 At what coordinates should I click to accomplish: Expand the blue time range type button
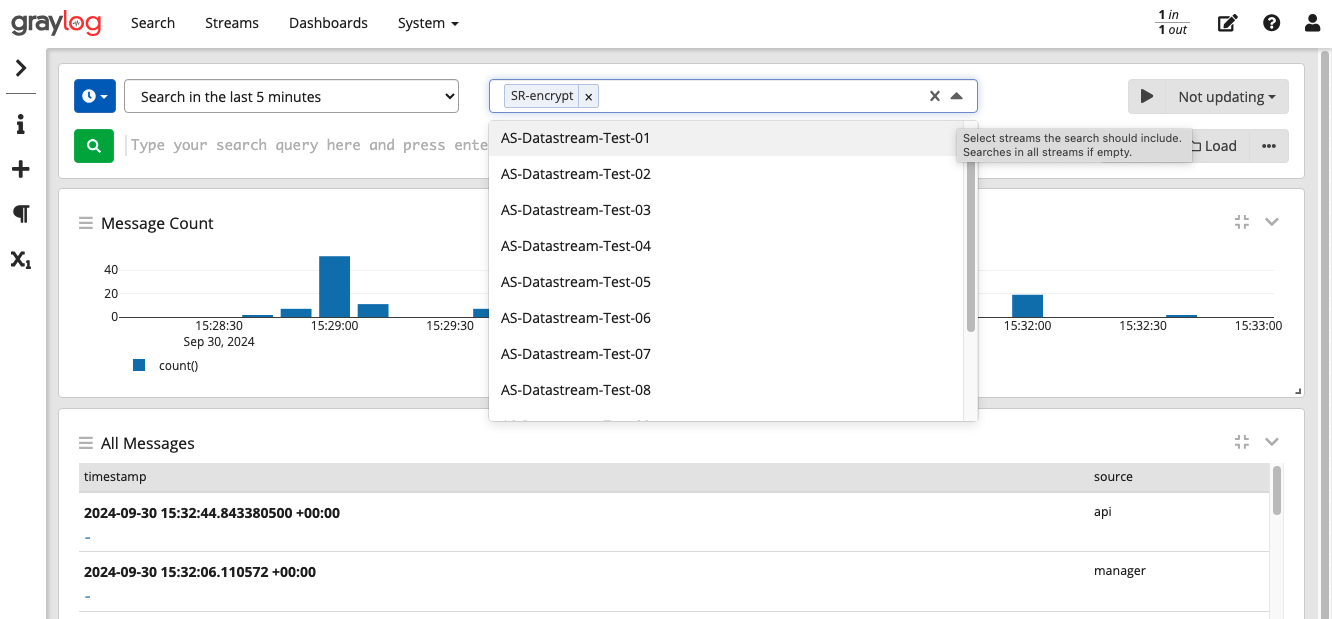pyautogui.click(x=95, y=97)
